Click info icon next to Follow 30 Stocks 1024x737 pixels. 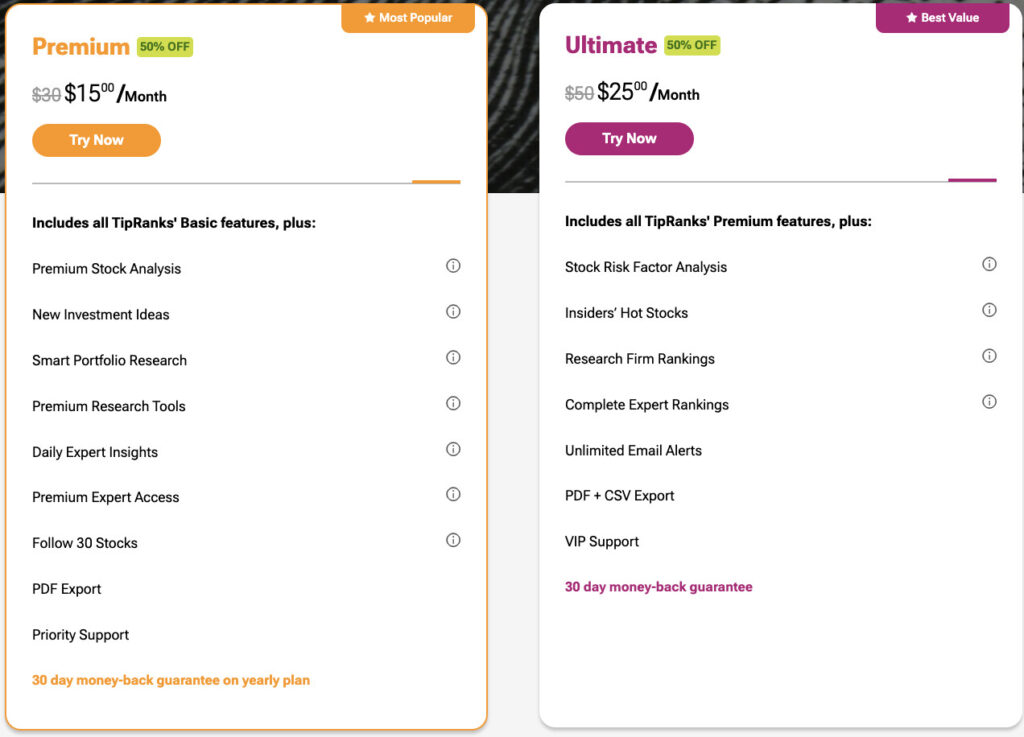coord(453,540)
